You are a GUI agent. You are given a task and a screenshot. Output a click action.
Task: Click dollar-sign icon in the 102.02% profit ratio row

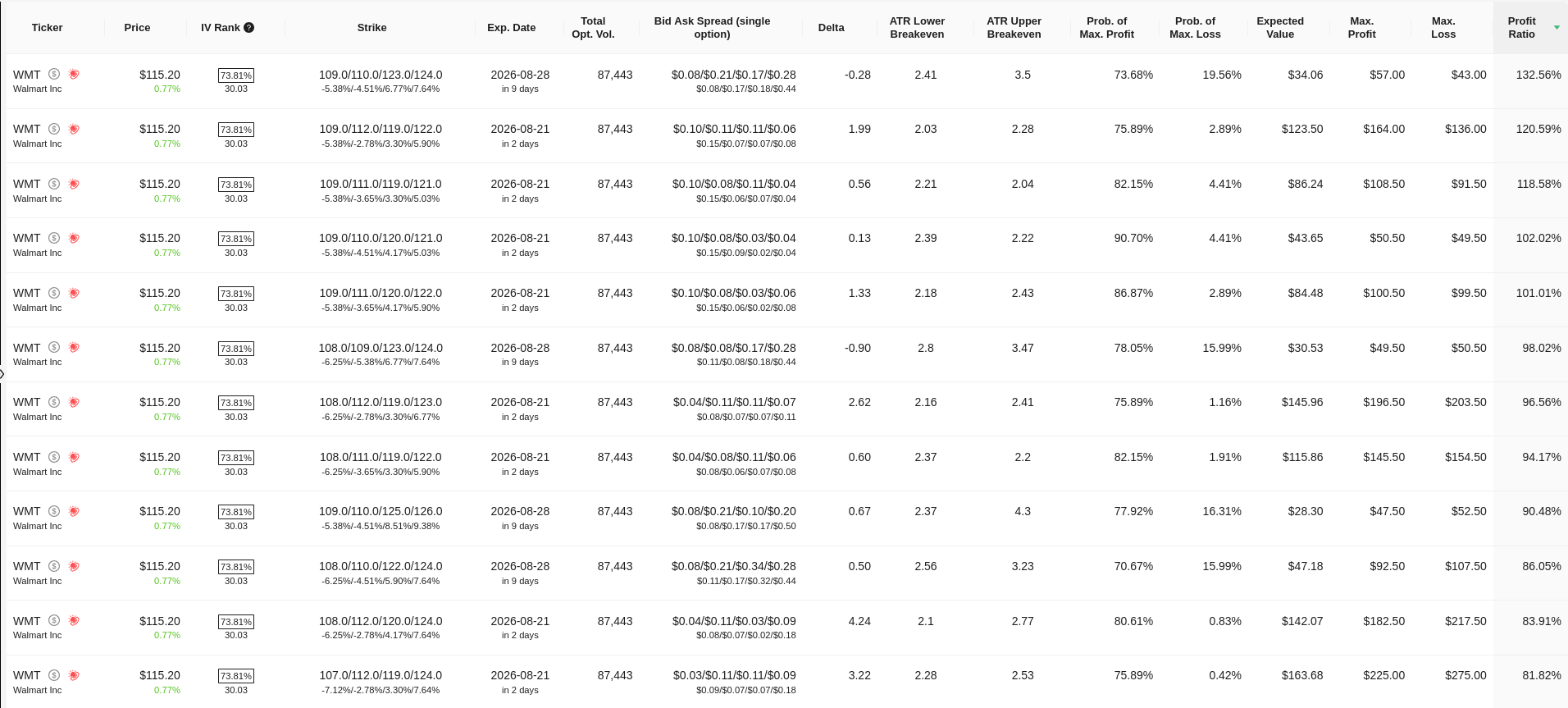click(54, 238)
